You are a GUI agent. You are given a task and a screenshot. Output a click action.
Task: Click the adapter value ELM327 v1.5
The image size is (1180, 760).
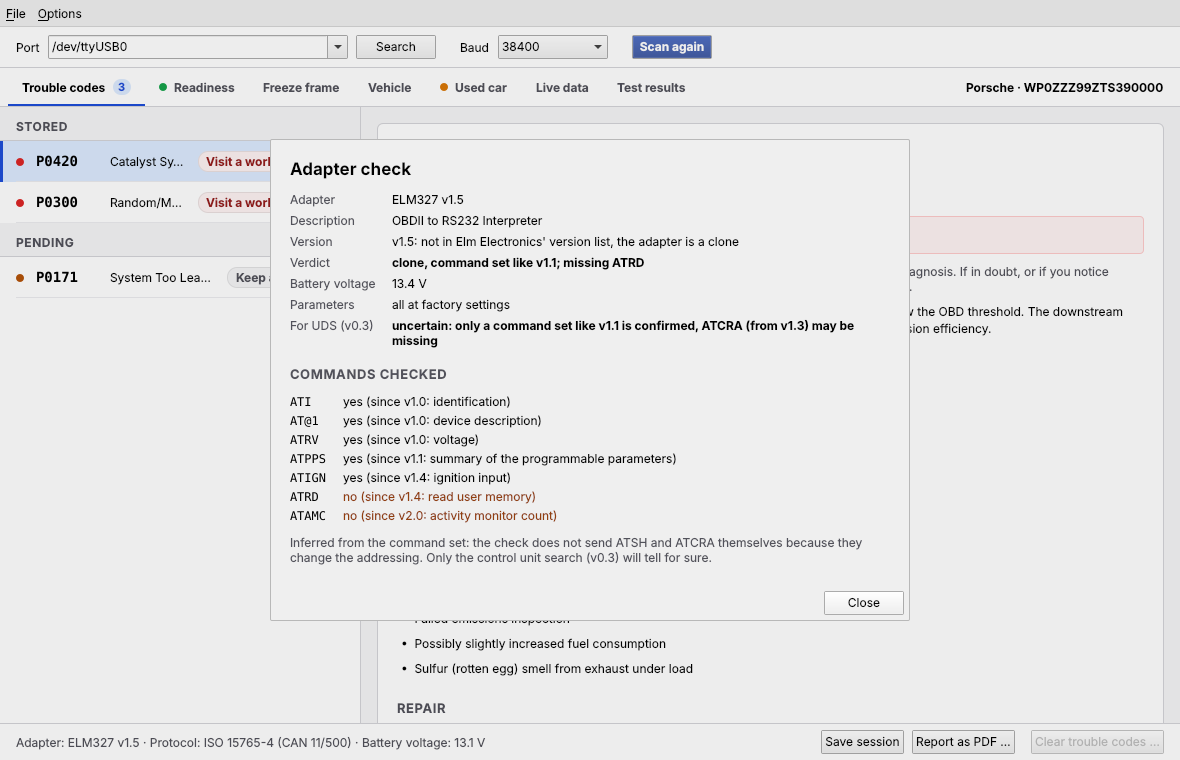(x=427, y=199)
